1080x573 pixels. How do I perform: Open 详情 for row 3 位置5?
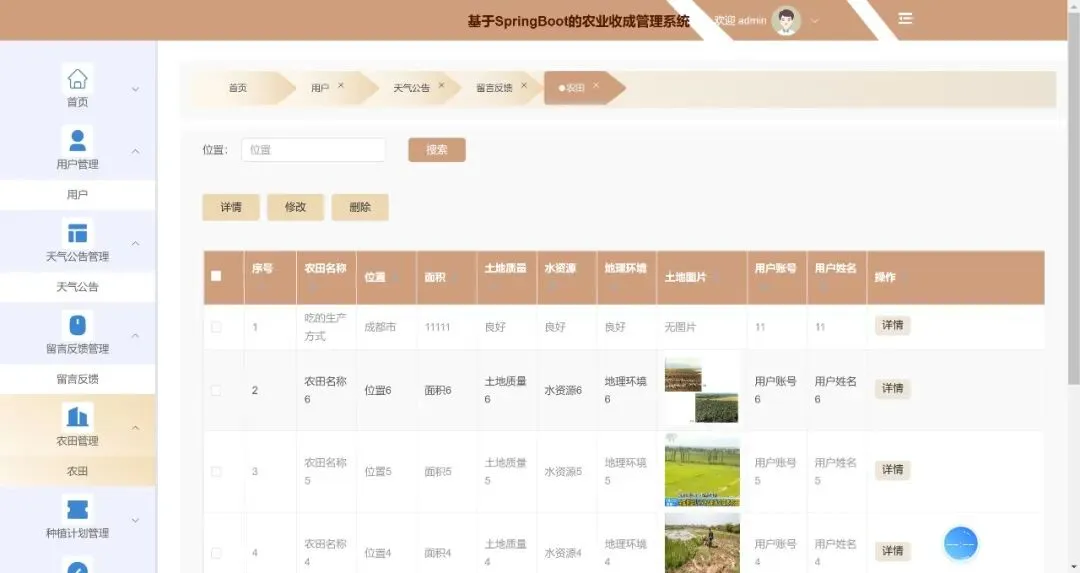click(893, 470)
